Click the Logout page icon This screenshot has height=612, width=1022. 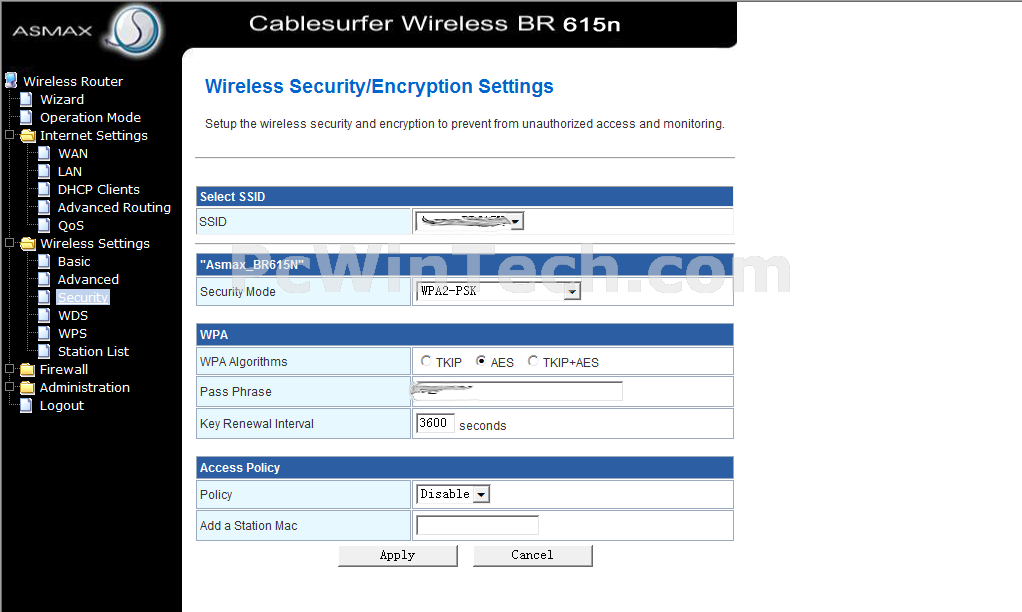click(x=26, y=405)
